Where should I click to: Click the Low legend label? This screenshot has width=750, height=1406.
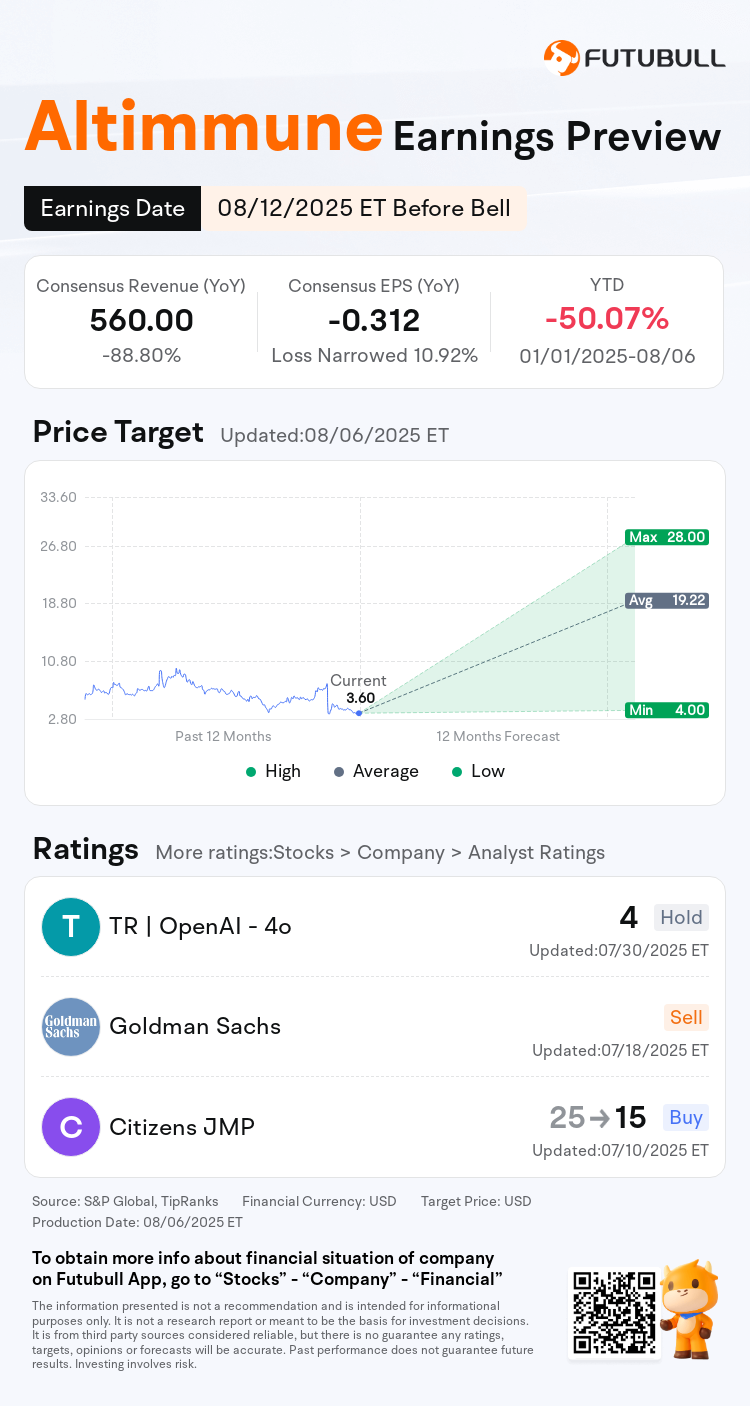[488, 771]
